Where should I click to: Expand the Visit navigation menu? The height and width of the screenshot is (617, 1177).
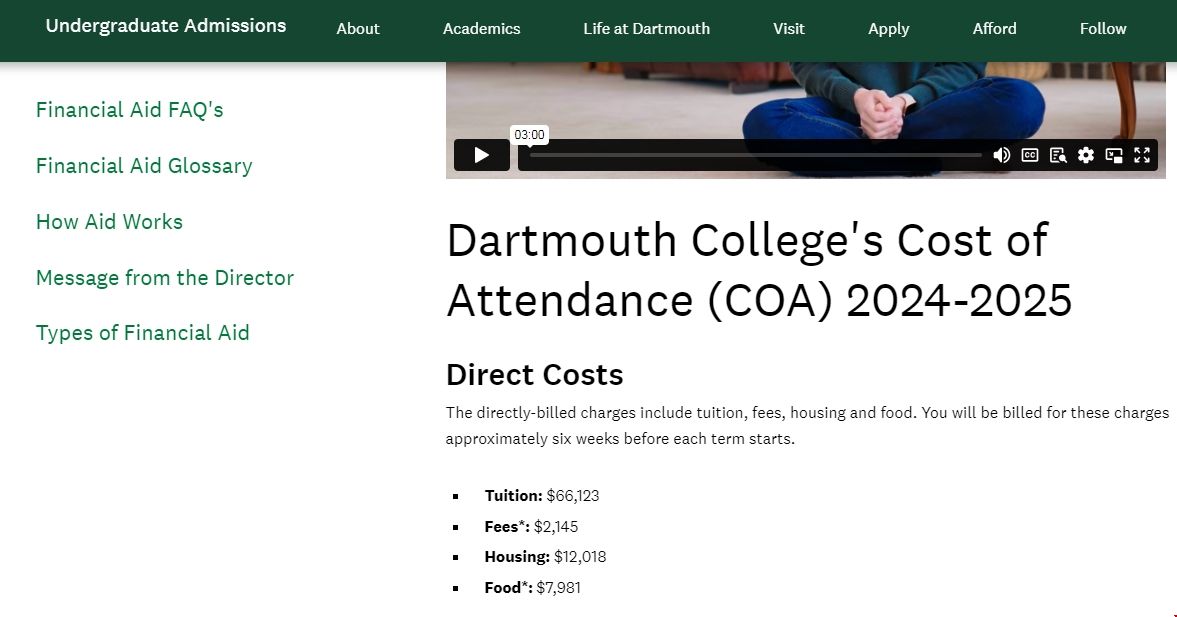click(788, 29)
